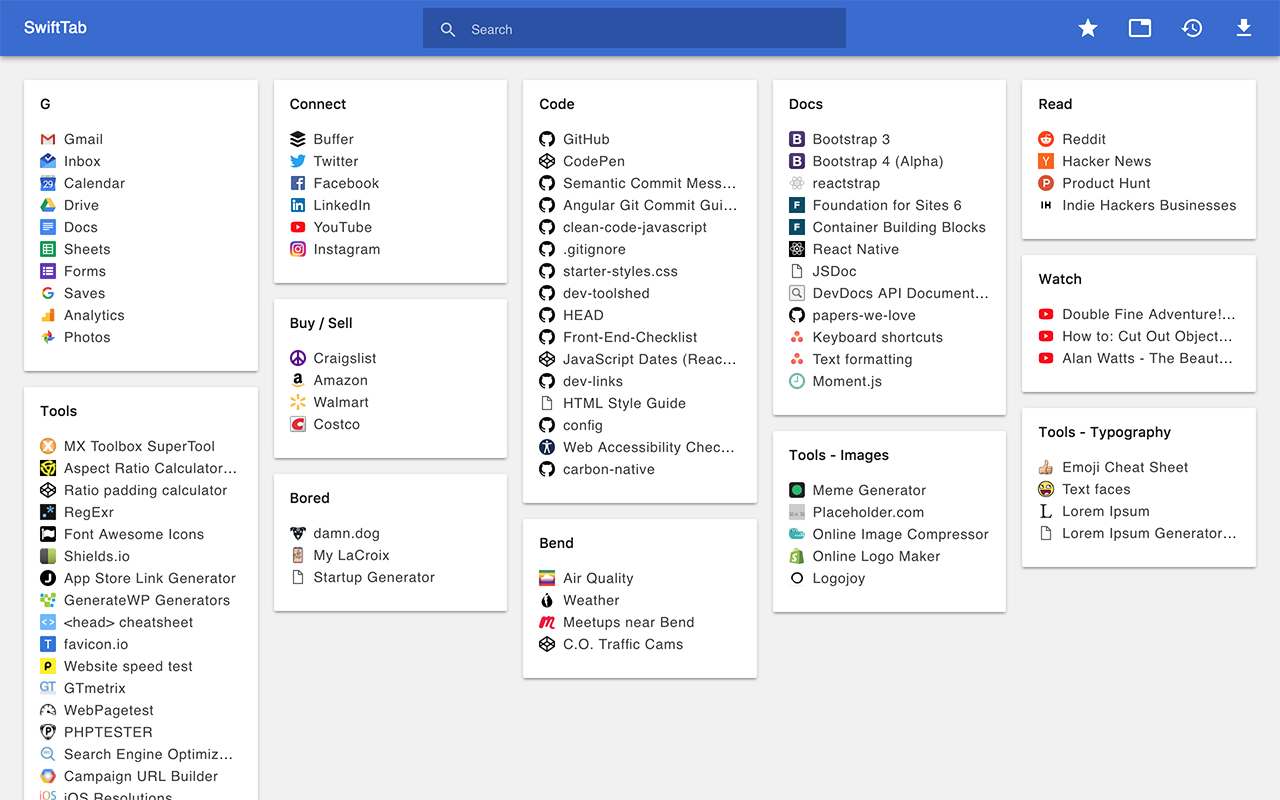Click the LinkedIn icon
Image resolution: width=1280 pixels, height=800 pixels.
(x=298, y=205)
